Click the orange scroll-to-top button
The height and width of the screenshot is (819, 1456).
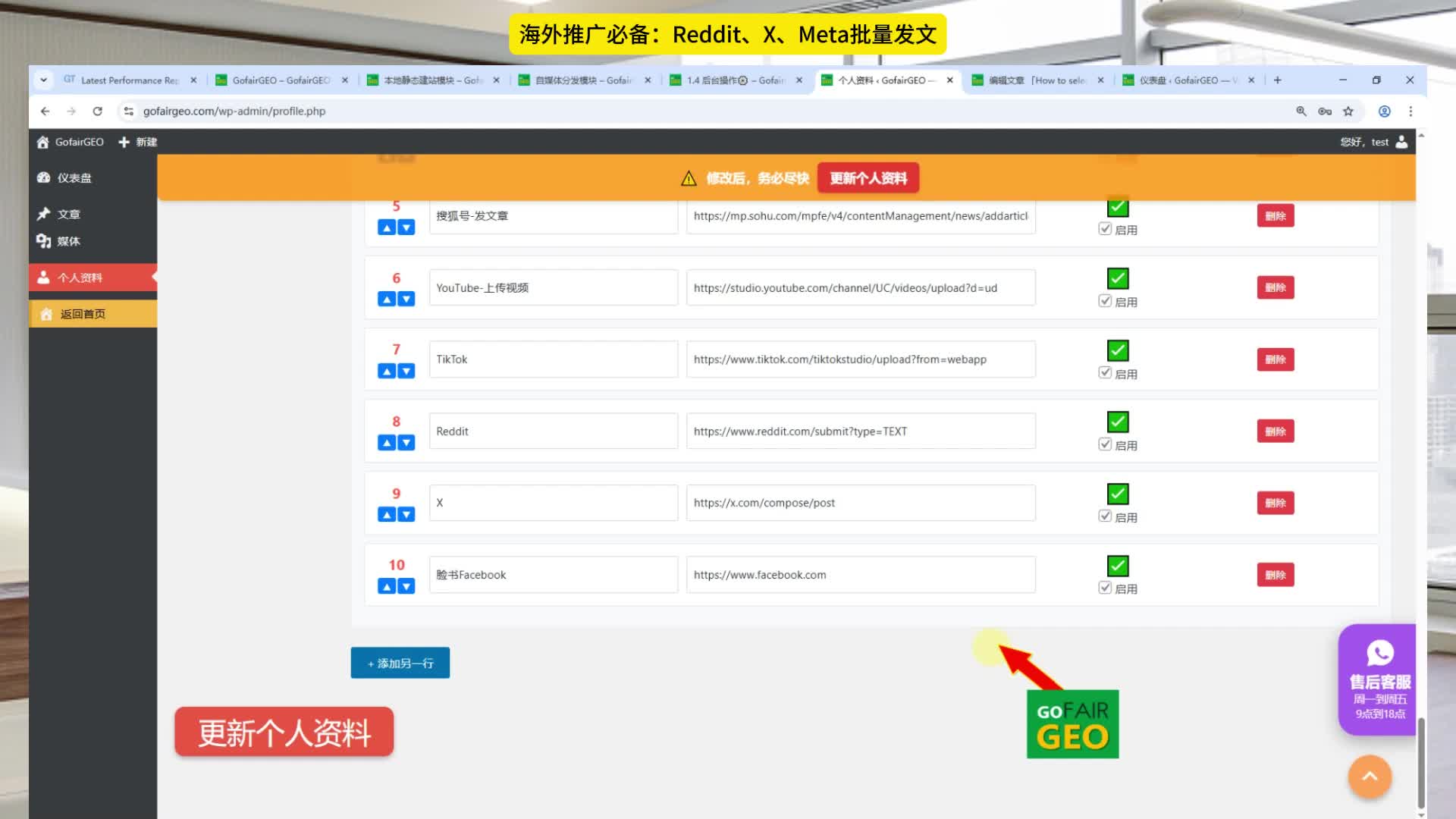1369,776
